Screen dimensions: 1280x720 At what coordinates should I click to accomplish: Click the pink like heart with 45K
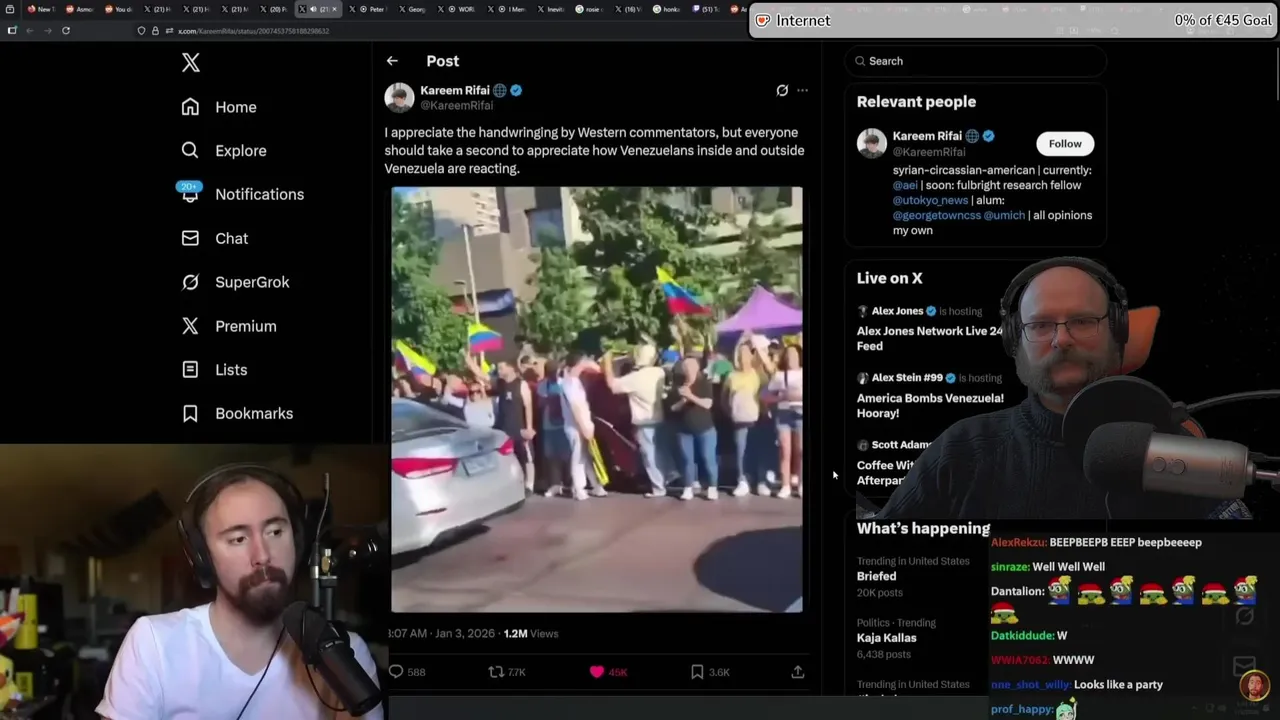point(597,672)
